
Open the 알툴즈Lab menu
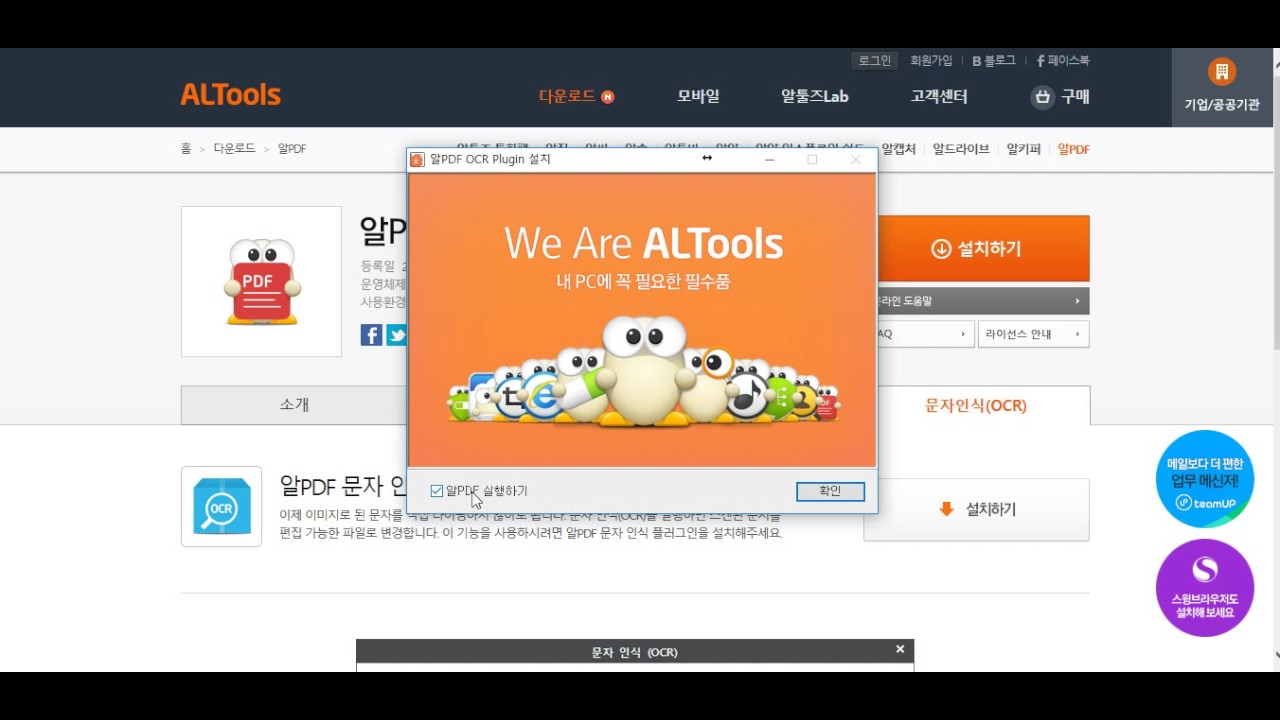(814, 96)
